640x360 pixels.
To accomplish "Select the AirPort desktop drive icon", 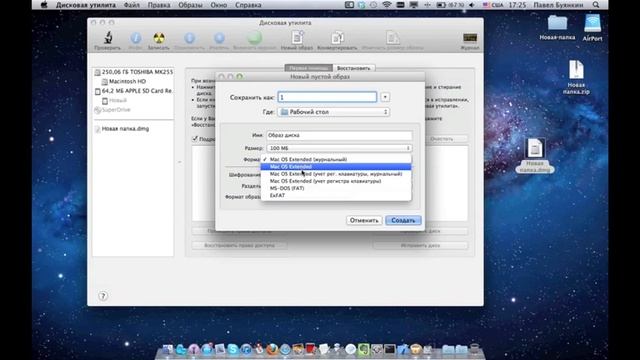I will pyautogui.click(x=592, y=28).
